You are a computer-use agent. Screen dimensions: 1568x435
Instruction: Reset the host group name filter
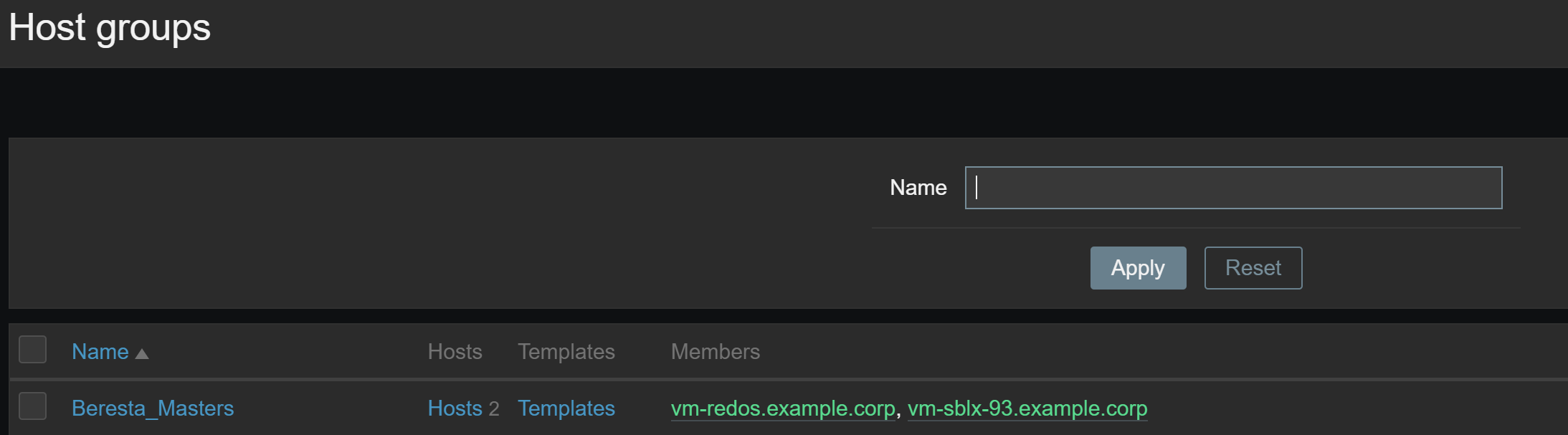[x=1253, y=268]
